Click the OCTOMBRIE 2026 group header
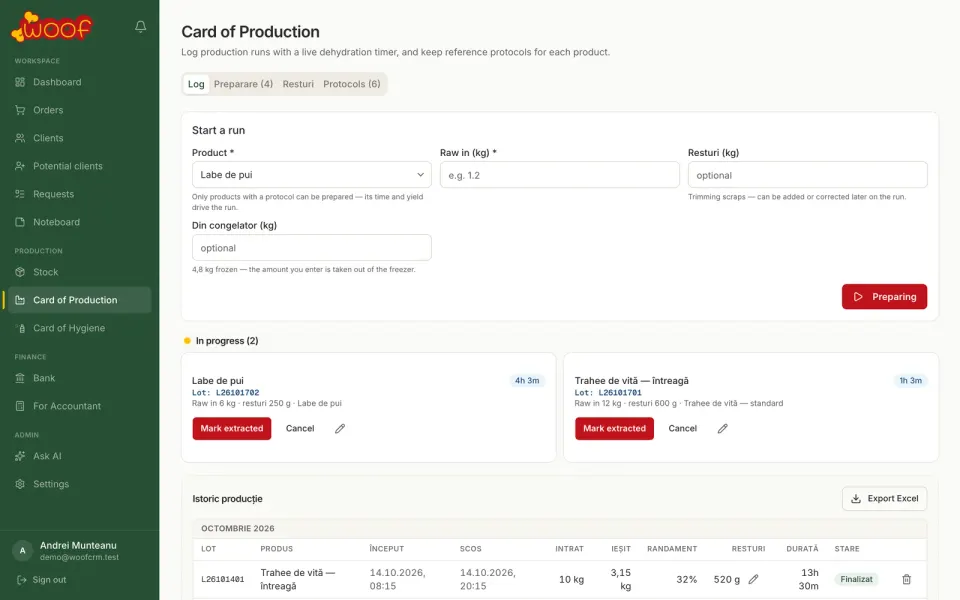960x600 pixels. (x=238, y=528)
